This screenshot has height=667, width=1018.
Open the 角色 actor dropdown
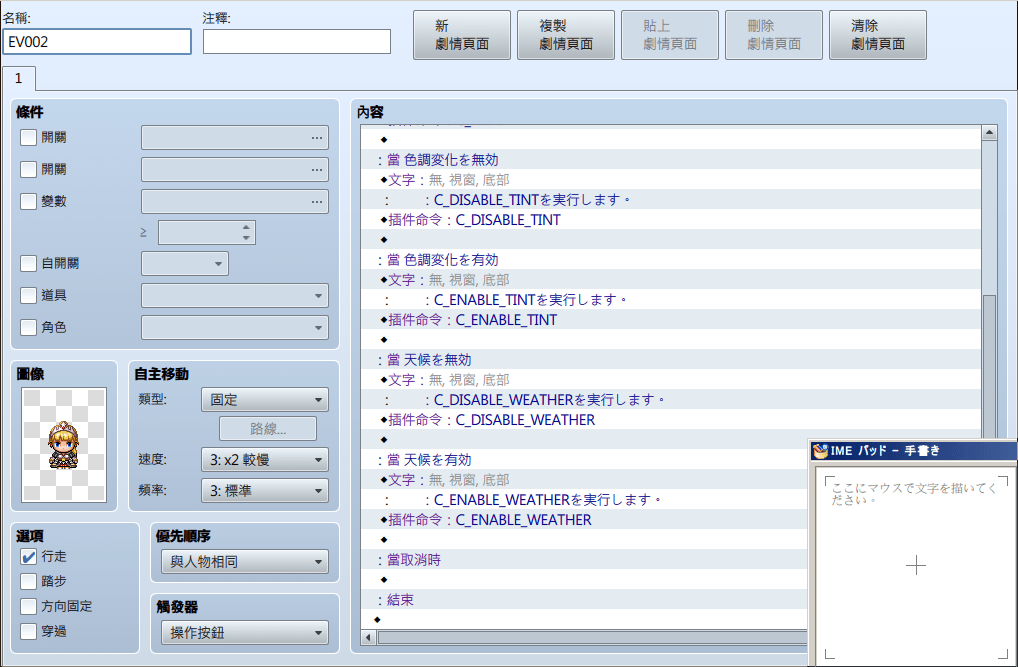[x=235, y=327]
